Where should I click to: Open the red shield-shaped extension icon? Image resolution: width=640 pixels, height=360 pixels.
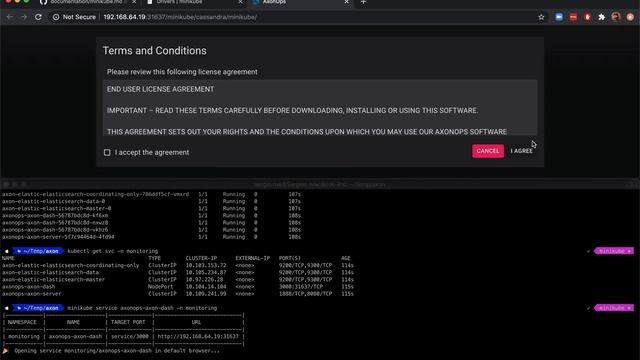pyautogui.click(x=587, y=17)
